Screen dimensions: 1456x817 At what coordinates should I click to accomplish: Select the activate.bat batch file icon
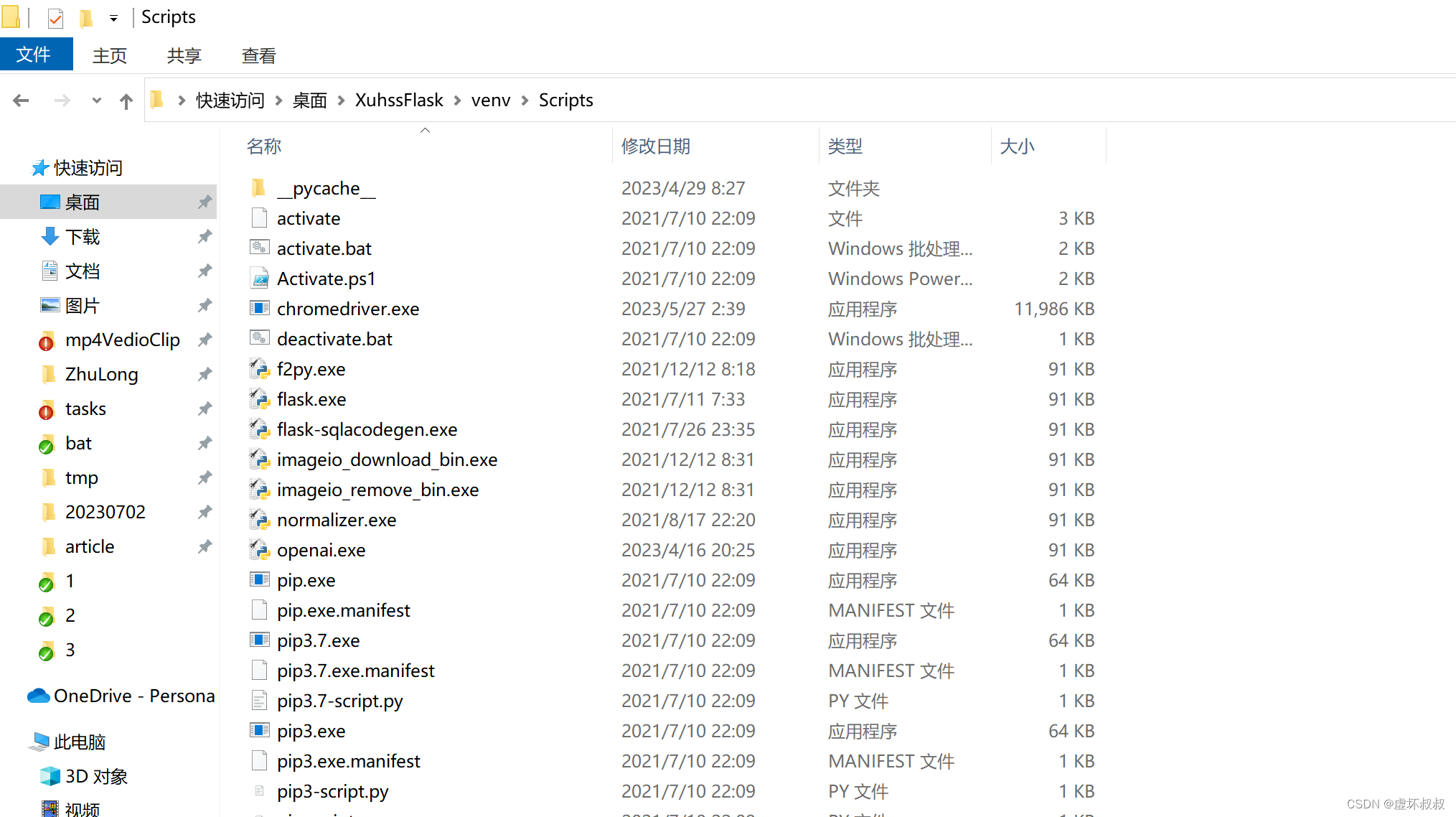[x=259, y=248]
